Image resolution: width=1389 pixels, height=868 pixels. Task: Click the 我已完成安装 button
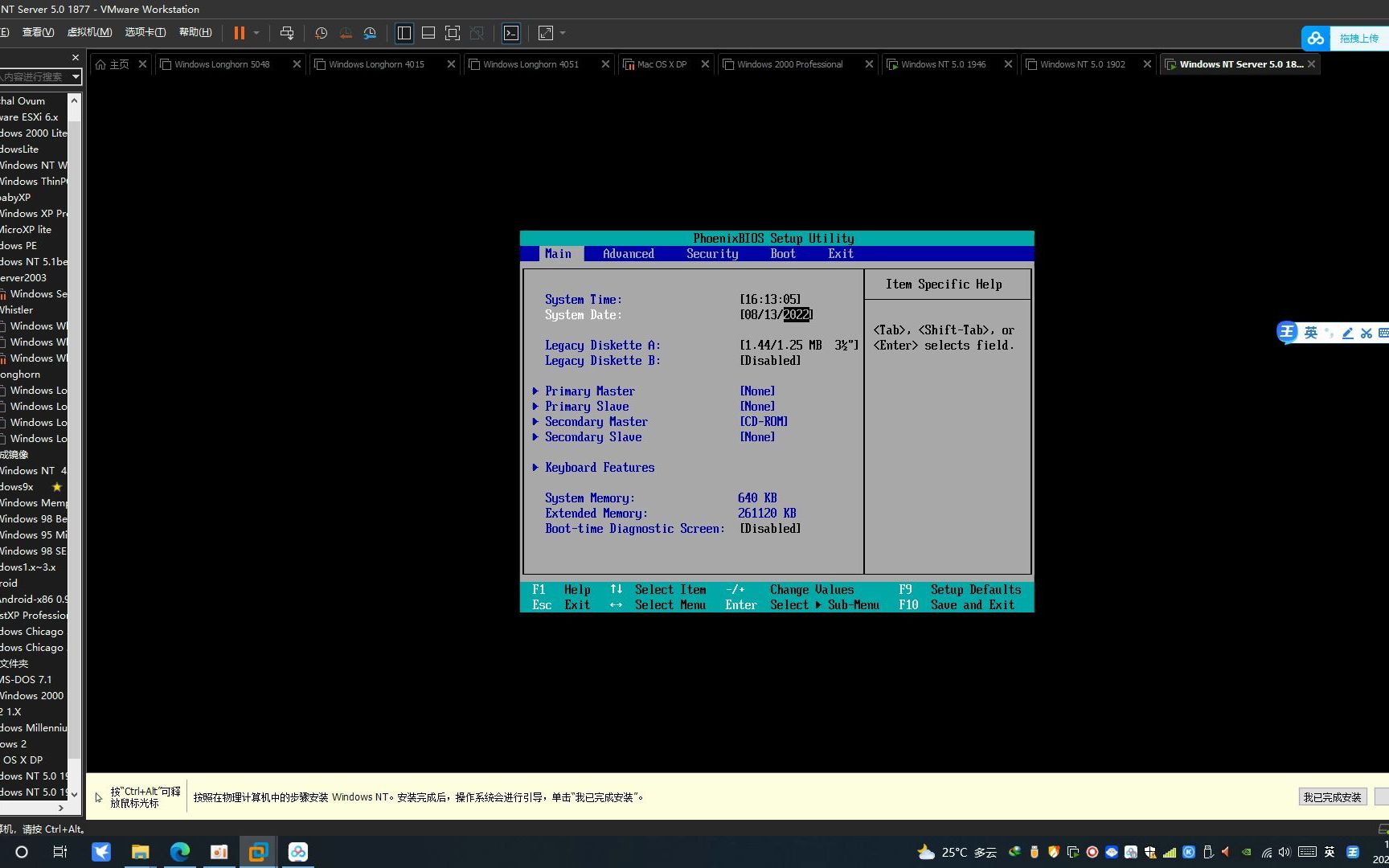pos(1332,797)
